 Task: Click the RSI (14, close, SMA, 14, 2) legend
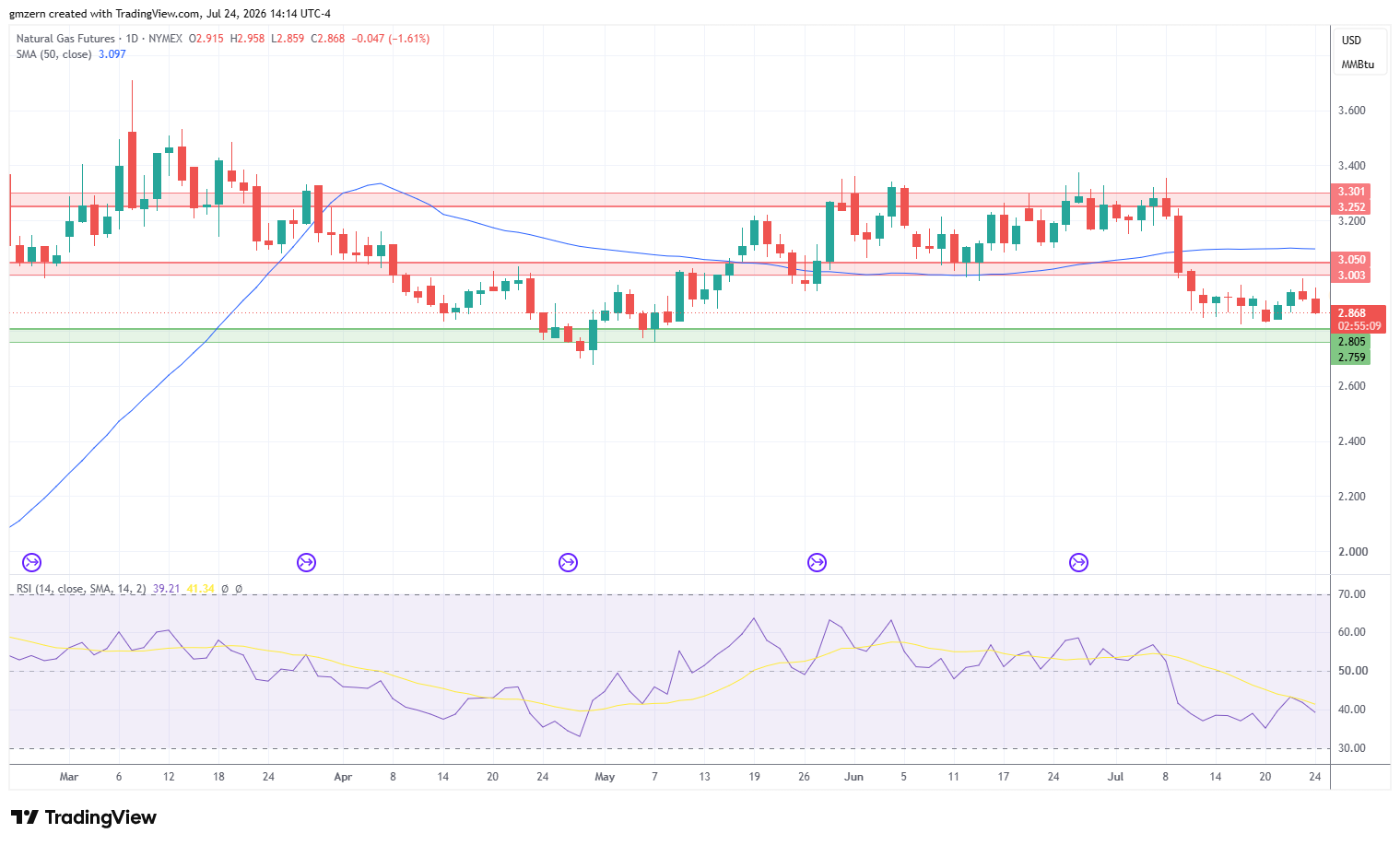coord(81,589)
